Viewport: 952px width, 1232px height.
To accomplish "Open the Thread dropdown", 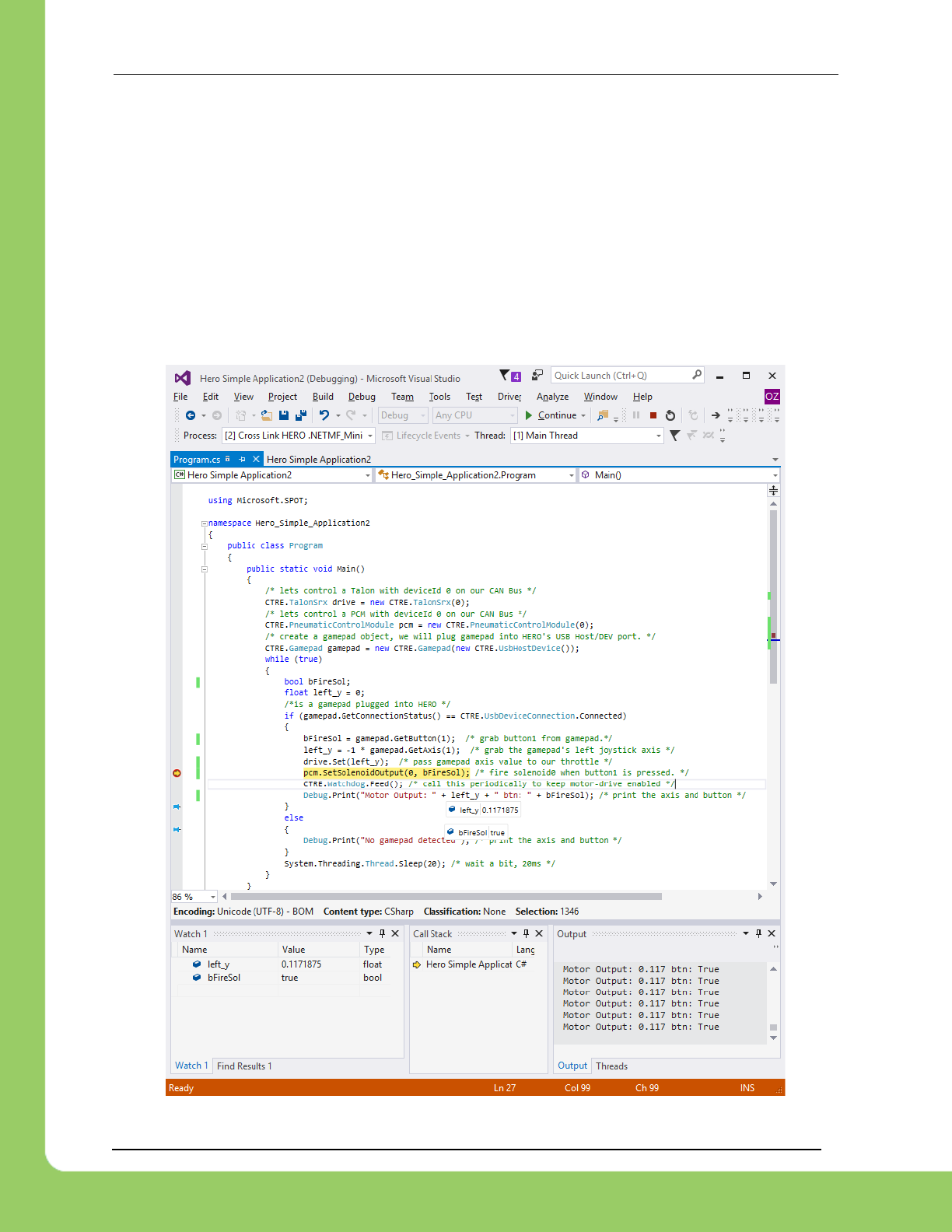I will click(x=586, y=436).
